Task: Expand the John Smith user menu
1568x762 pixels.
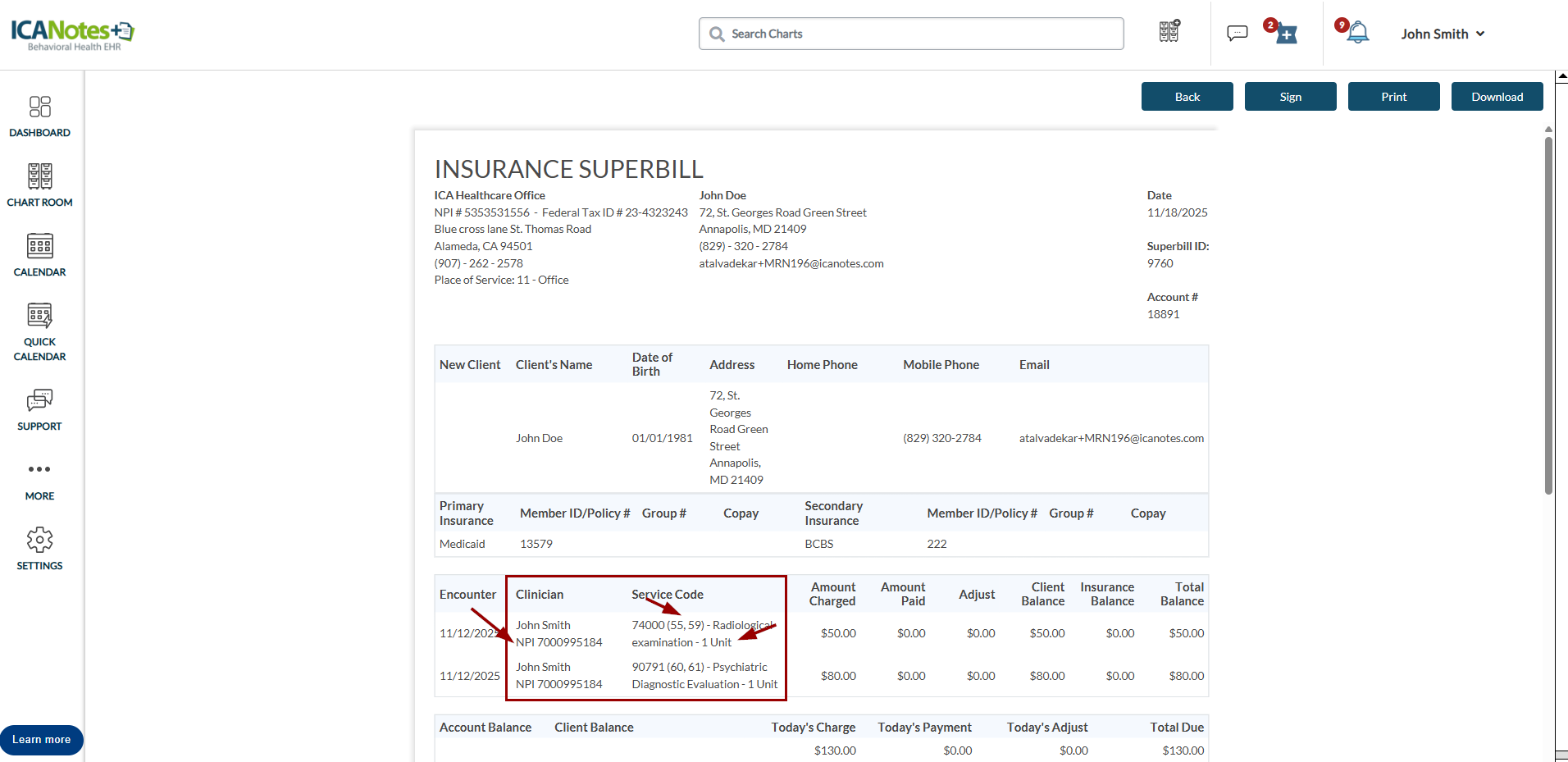Action: pos(1443,34)
